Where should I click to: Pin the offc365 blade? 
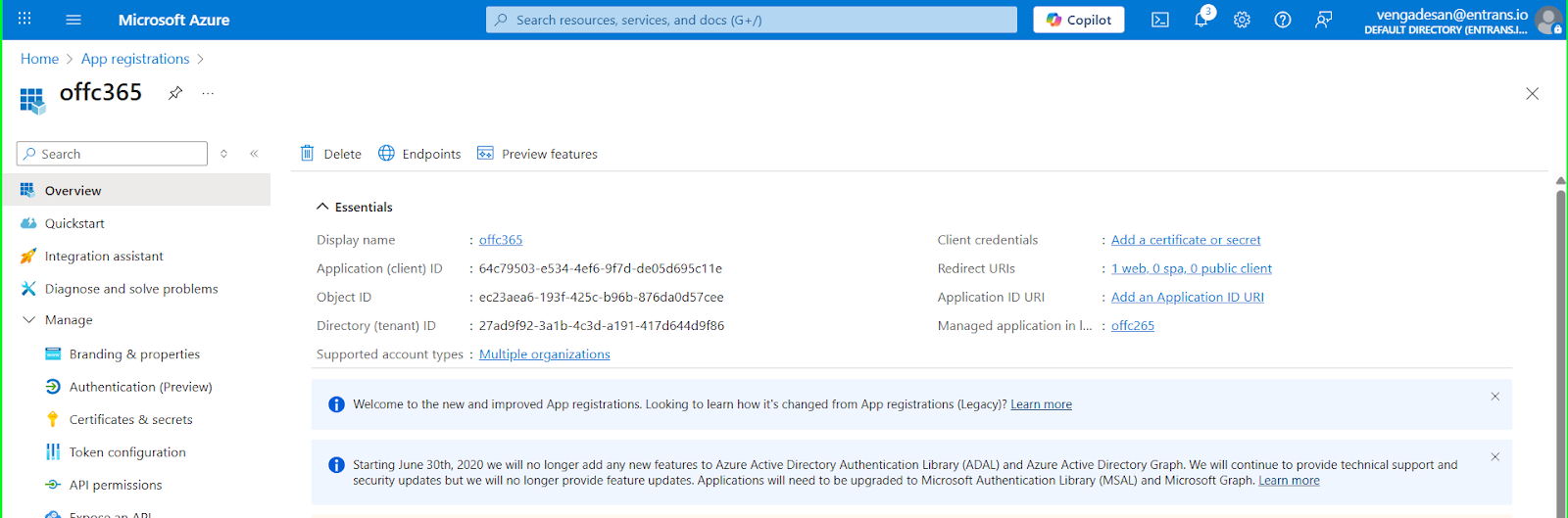pyautogui.click(x=175, y=93)
